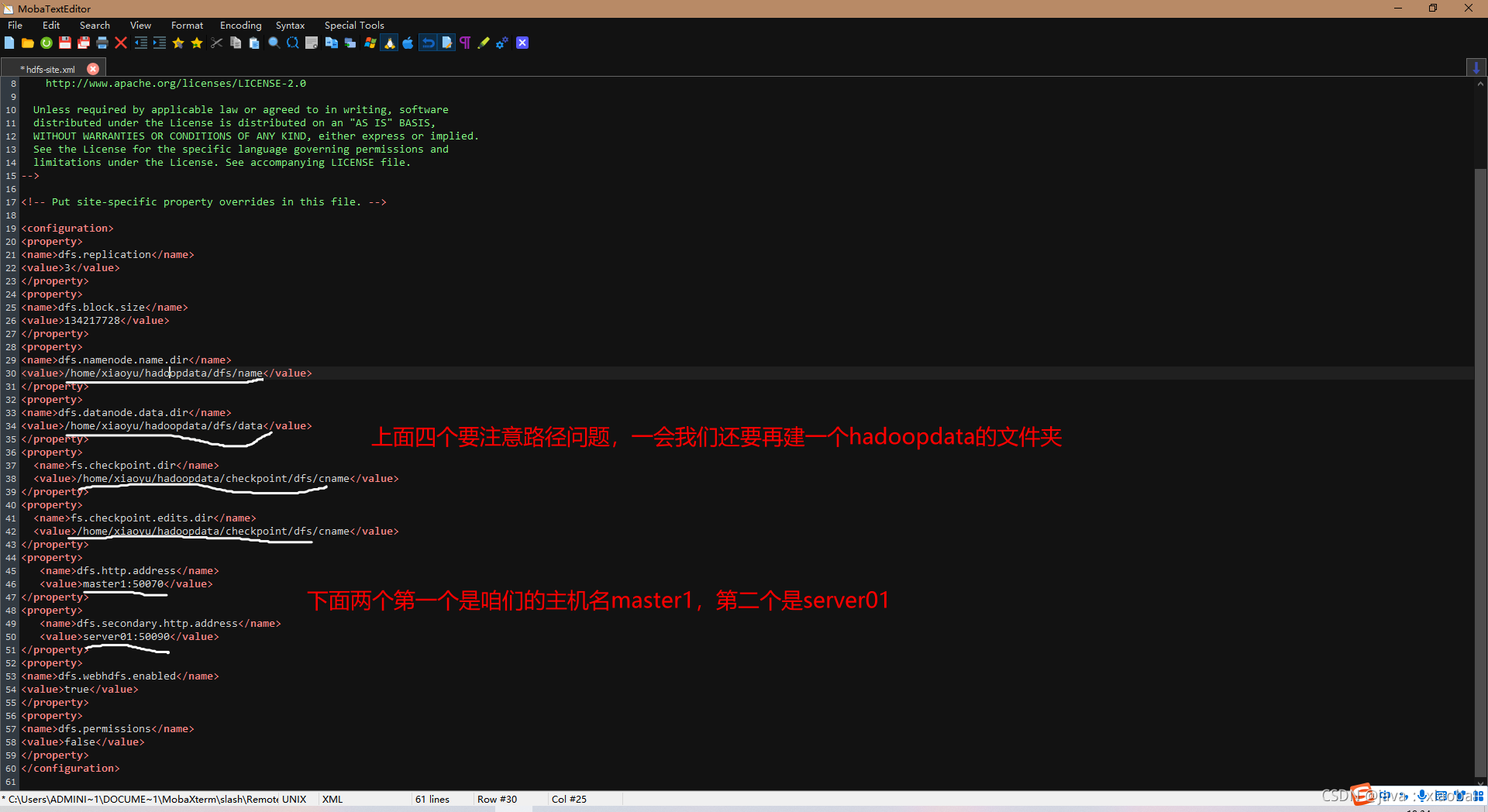Click scrollbar up arrow at top right

1480,83
